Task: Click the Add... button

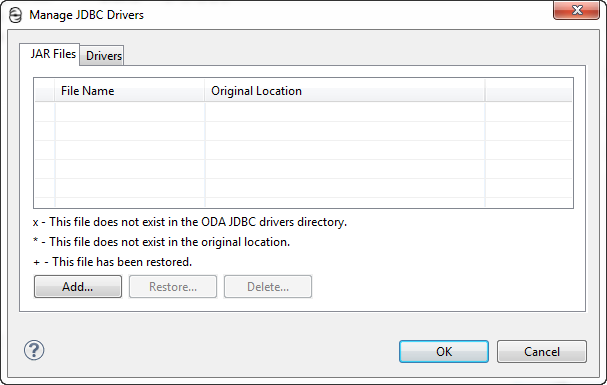Action: tap(78, 287)
